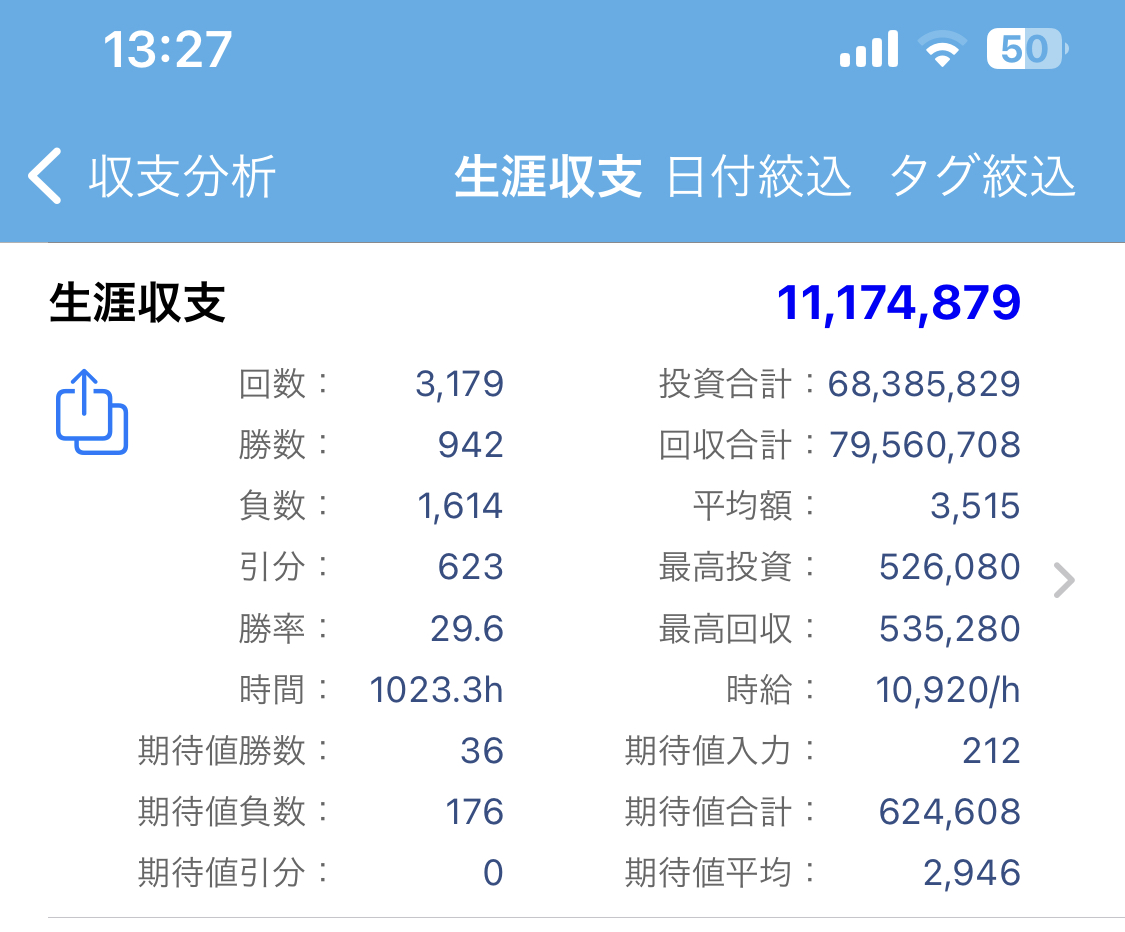
Task: Select the 期待値入力 value 212
Action: [992, 751]
